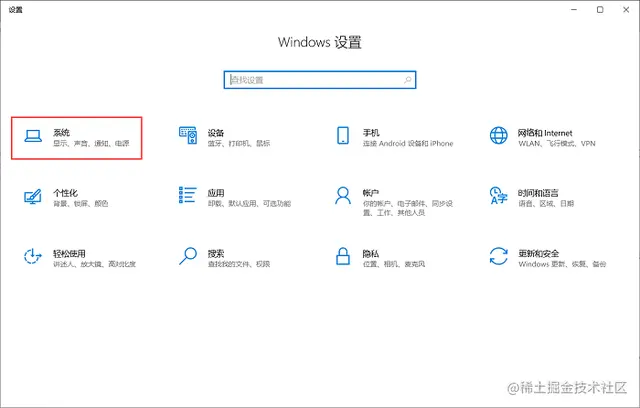Click the 更新和安全 refresh arrows icon
Image resolution: width=640 pixels, height=408 pixels.
(x=498, y=256)
